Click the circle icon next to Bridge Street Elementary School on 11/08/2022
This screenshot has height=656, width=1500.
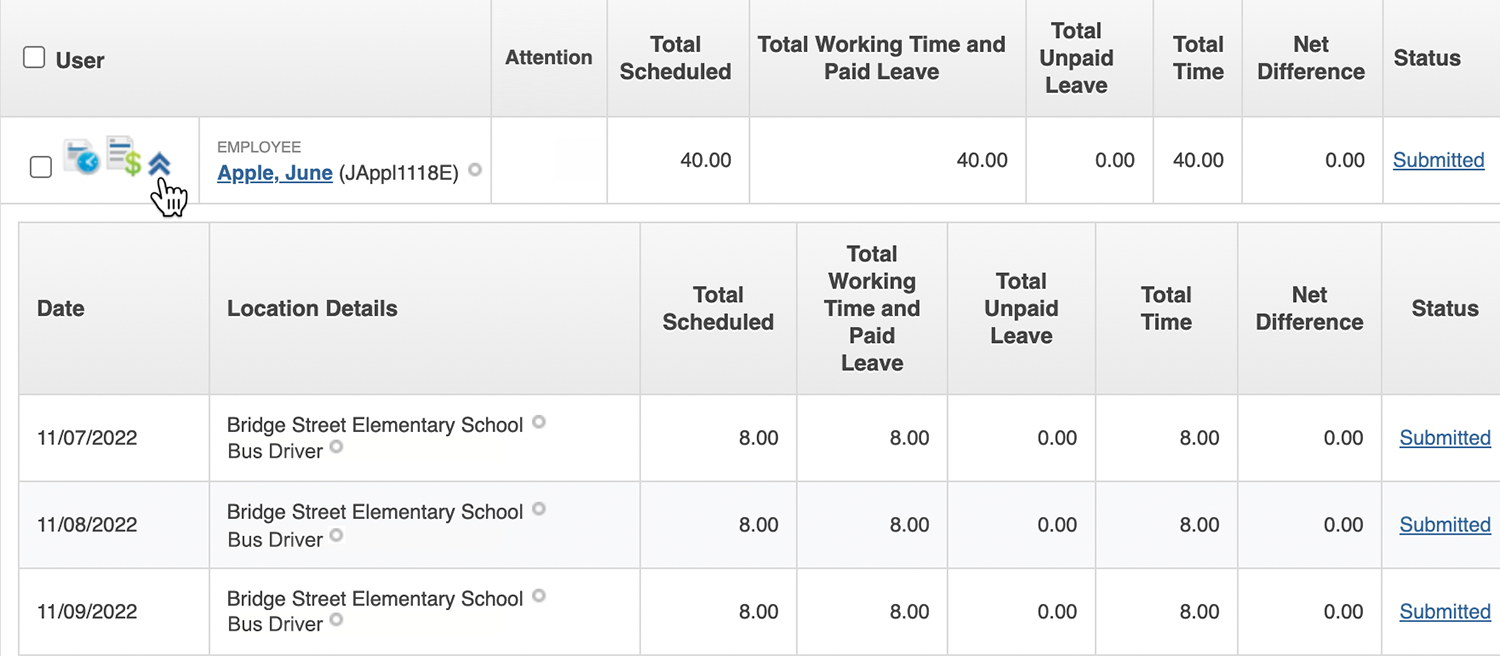click(539, 509)
